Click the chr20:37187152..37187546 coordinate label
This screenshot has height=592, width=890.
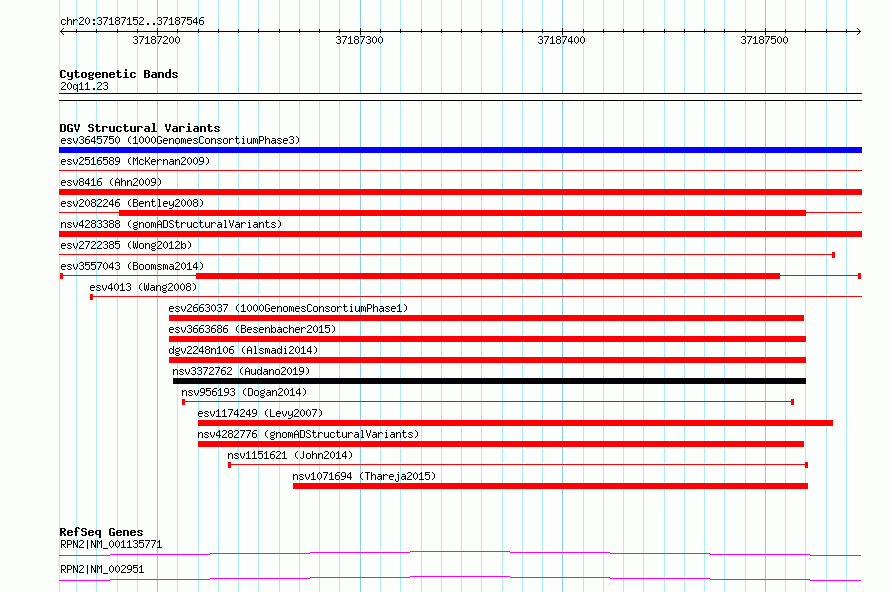pos(132,21)
